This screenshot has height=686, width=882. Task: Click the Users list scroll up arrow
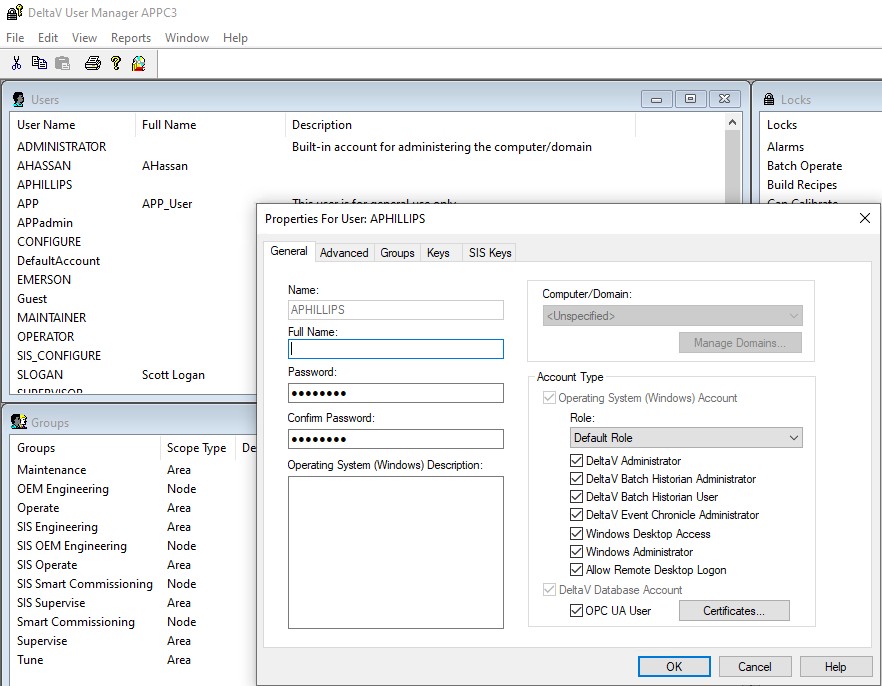pyautogui.click(x=732, y=123)
